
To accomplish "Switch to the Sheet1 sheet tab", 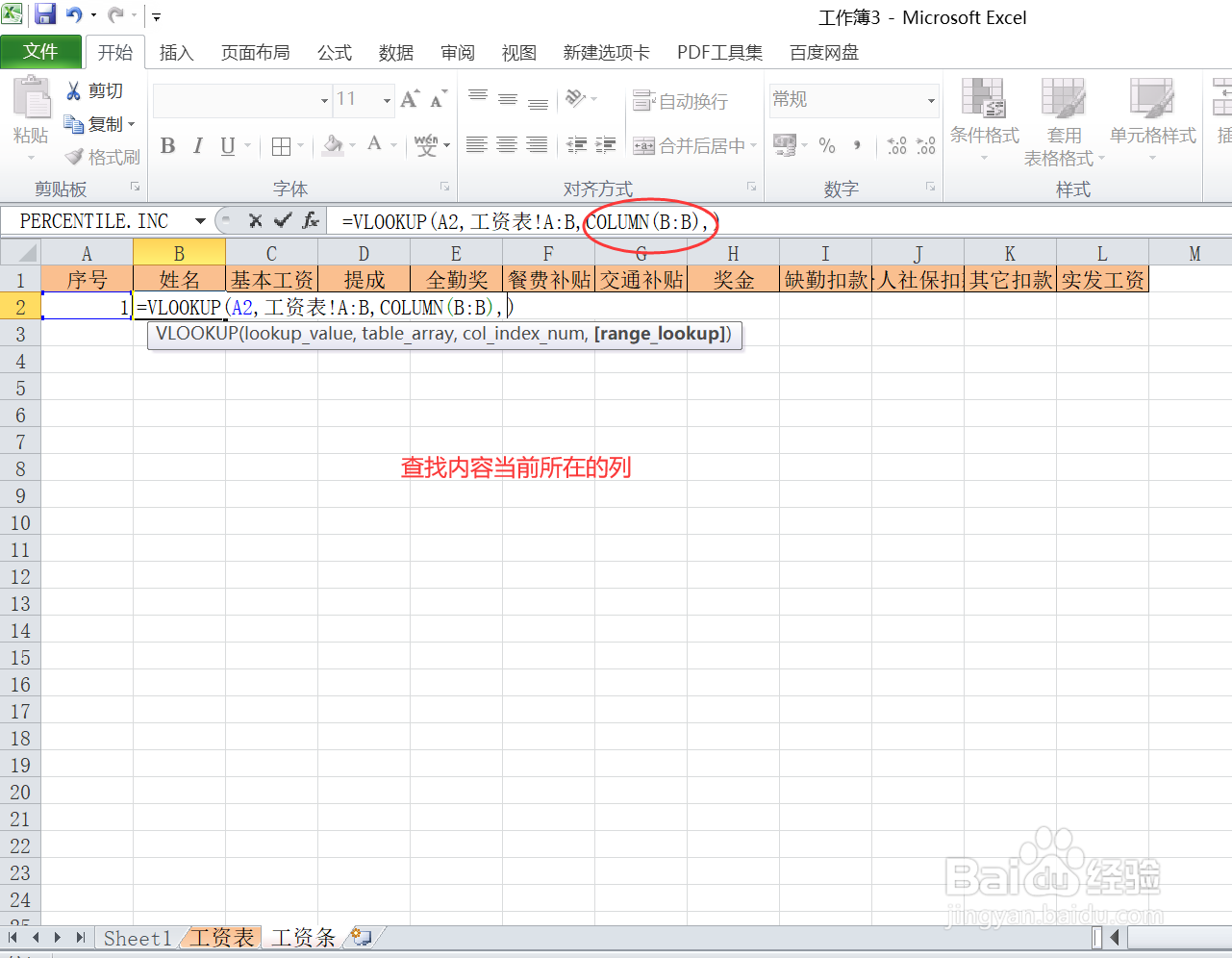I will coord(137,938).
